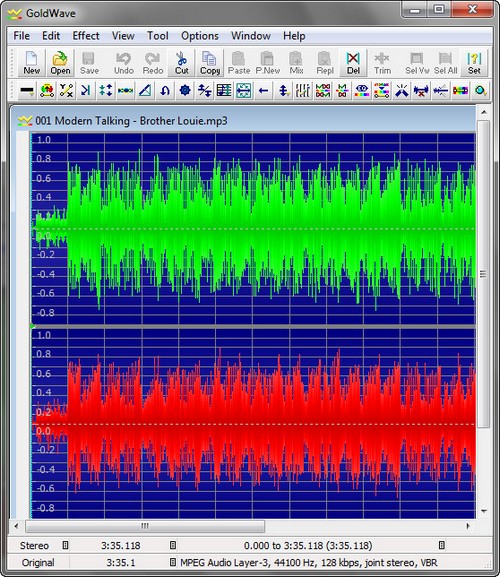Click the magnifier icon ending the effects toolbar
Image resolution: width=500 pixels, height=577 pixels.
tap(480, 90)
